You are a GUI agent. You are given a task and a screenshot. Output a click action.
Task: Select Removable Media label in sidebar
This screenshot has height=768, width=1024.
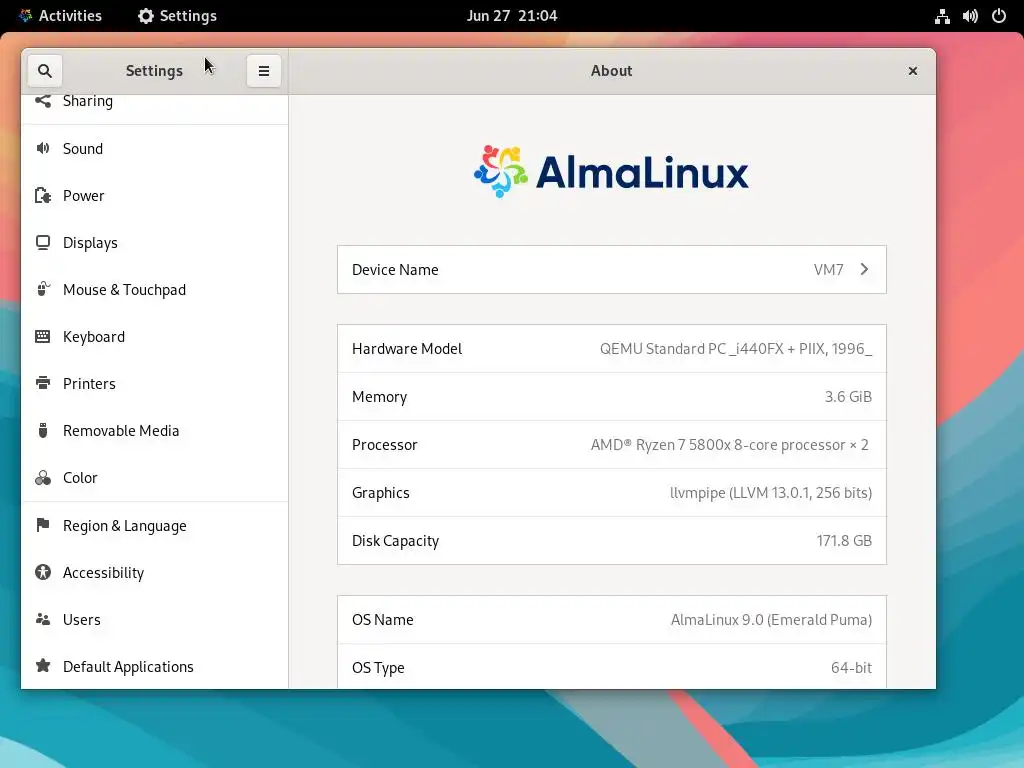[121, 430]
